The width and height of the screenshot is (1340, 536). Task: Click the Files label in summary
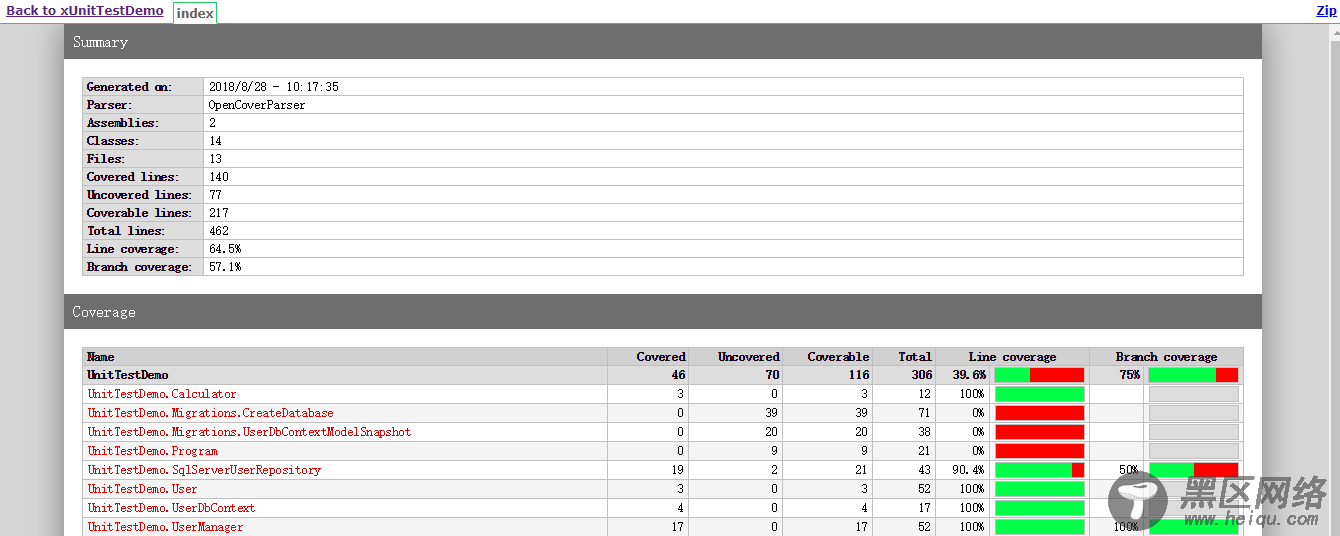105,159
